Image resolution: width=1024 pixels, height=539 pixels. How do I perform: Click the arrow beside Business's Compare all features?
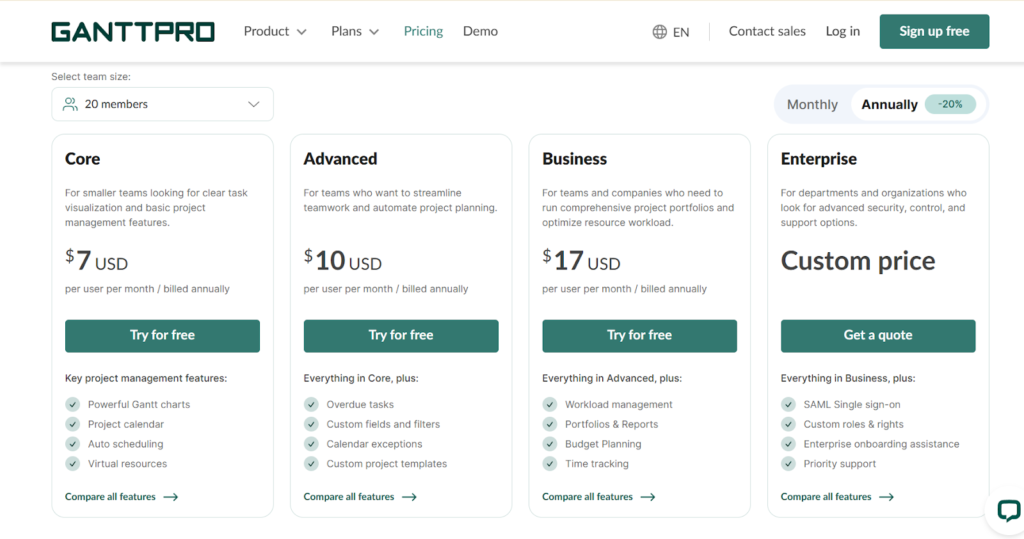click(x=648, y=497)
